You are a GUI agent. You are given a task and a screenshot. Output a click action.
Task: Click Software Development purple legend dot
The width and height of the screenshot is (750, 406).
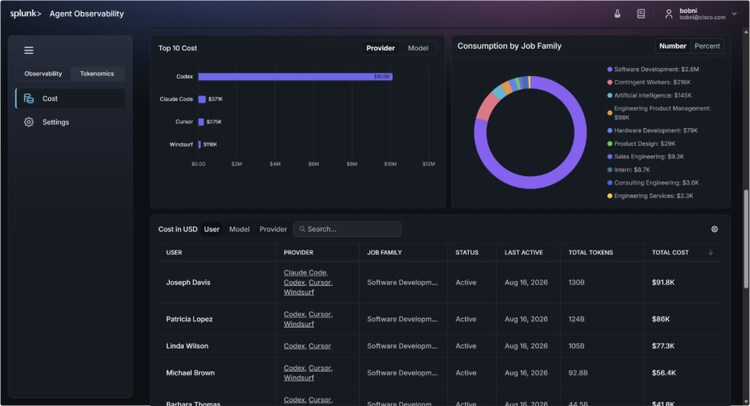coord(609,69)
